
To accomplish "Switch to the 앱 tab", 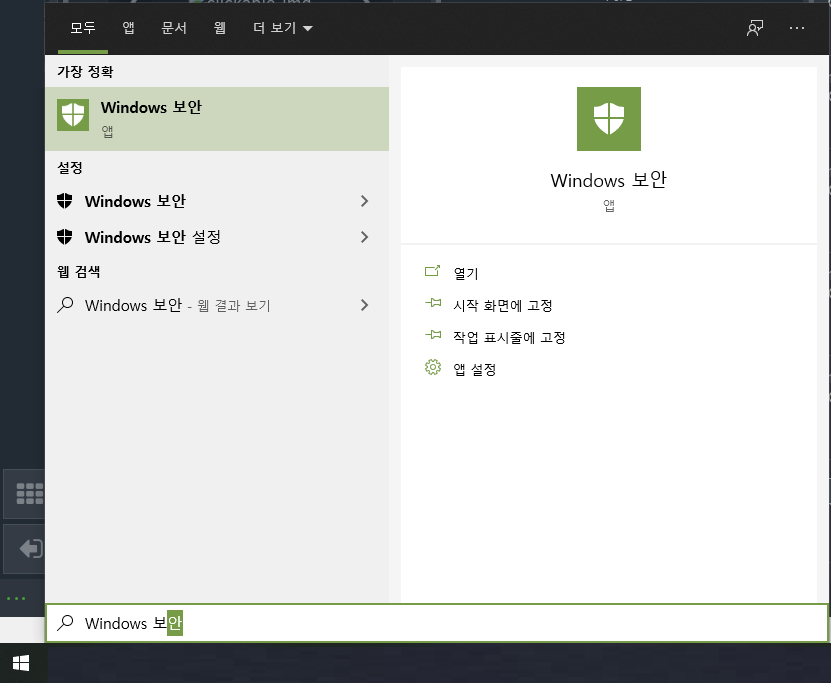I will click(x=128, y=28).
